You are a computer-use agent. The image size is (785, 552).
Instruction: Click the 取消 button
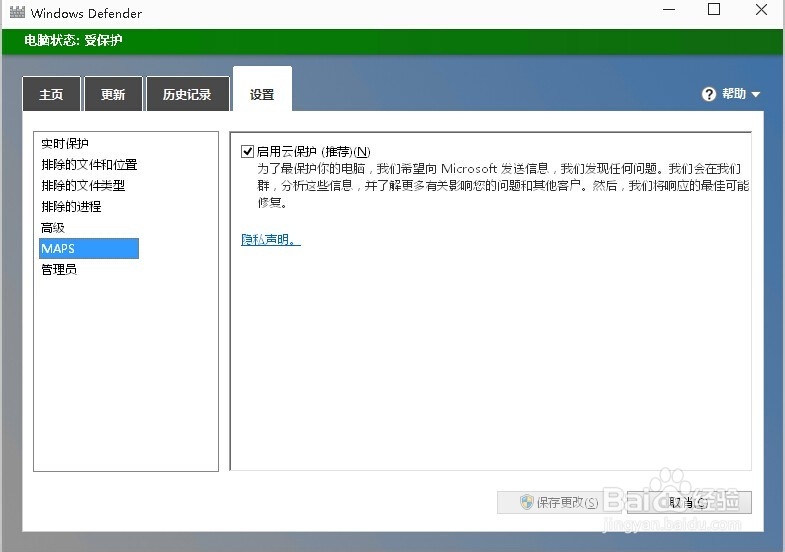click(689, 502)
